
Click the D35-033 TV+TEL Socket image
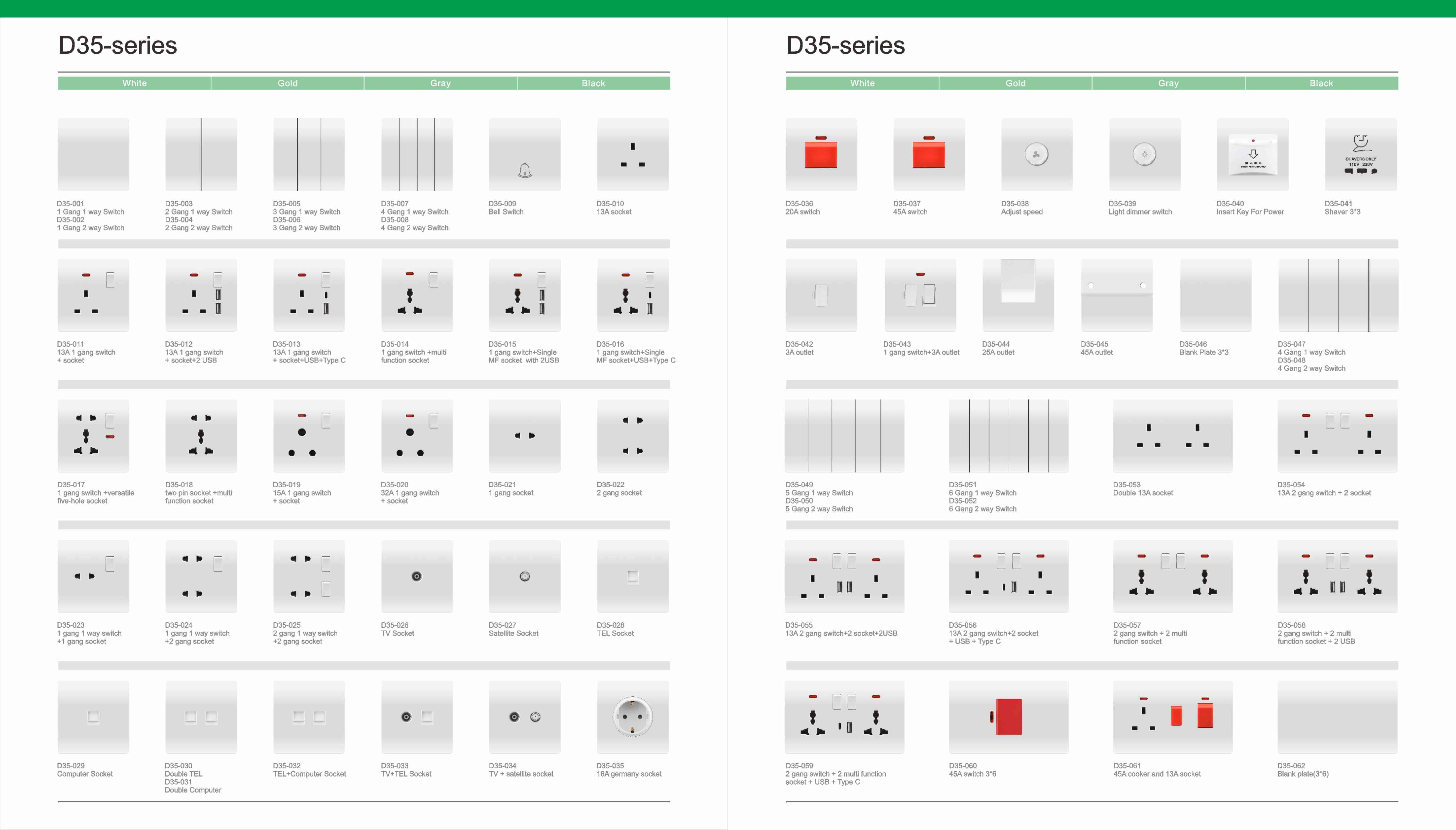[x=417, y=717]
